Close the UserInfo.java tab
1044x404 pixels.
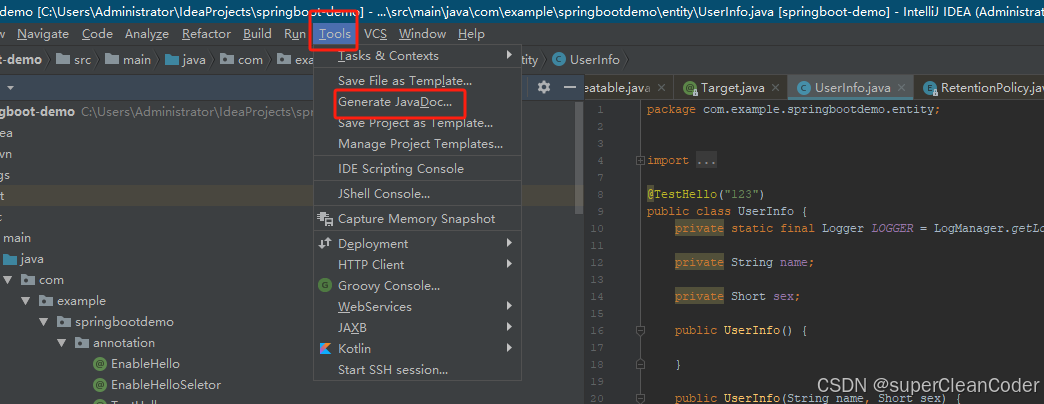(902, 88)
